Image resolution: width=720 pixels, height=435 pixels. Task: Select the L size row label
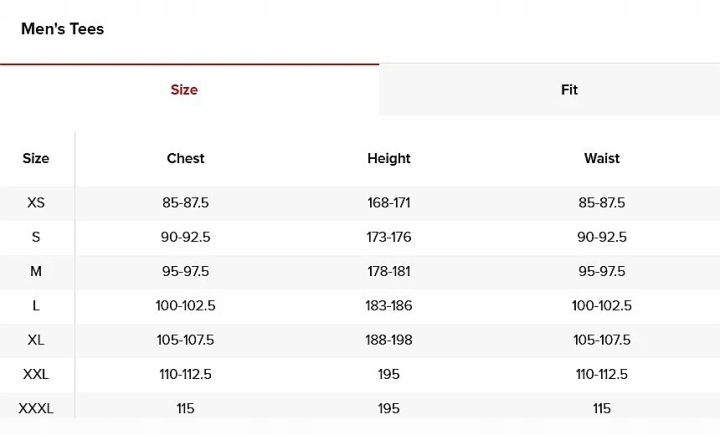[36, 306]
